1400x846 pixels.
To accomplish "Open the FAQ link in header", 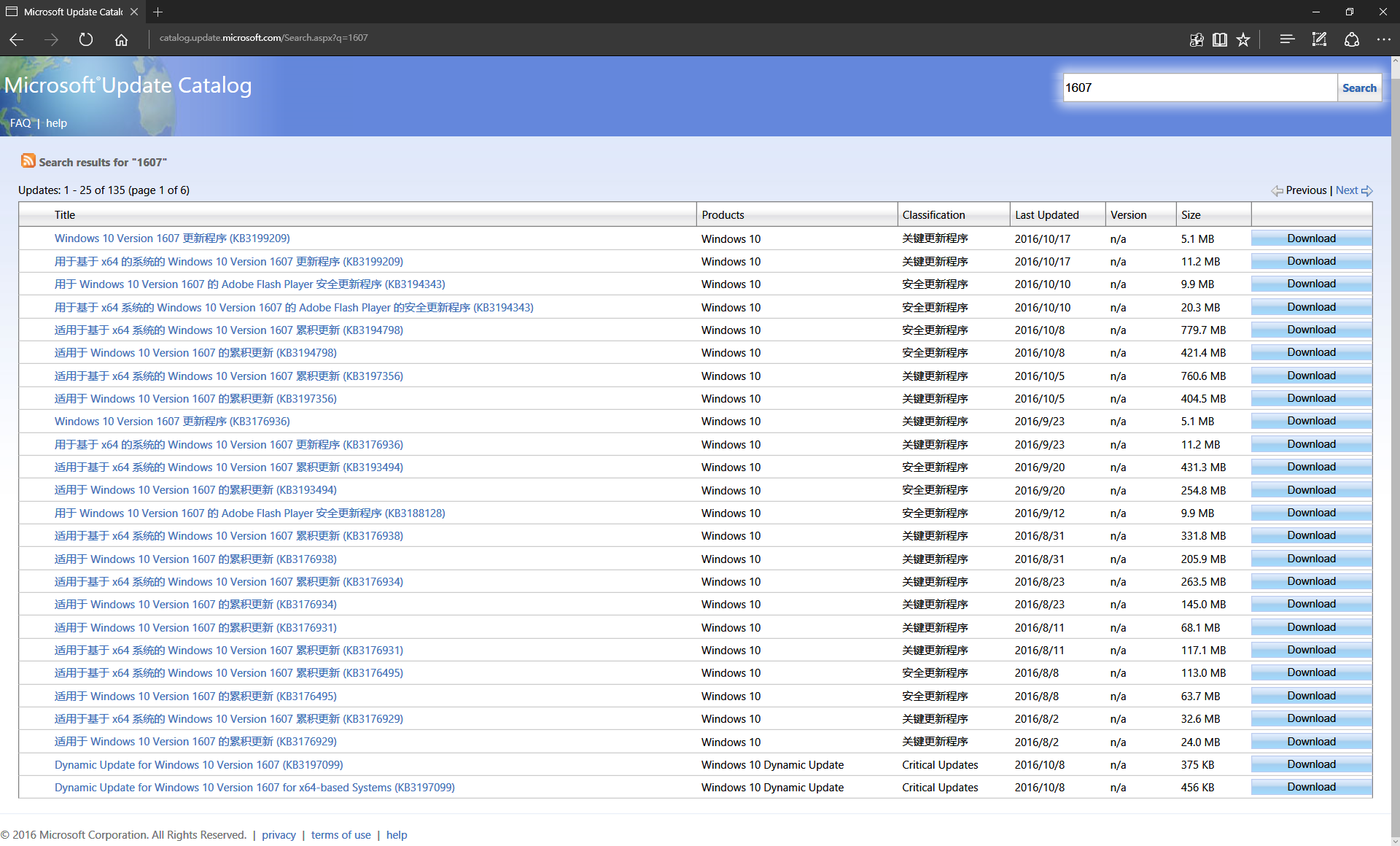I will click(x=20, y=123).
